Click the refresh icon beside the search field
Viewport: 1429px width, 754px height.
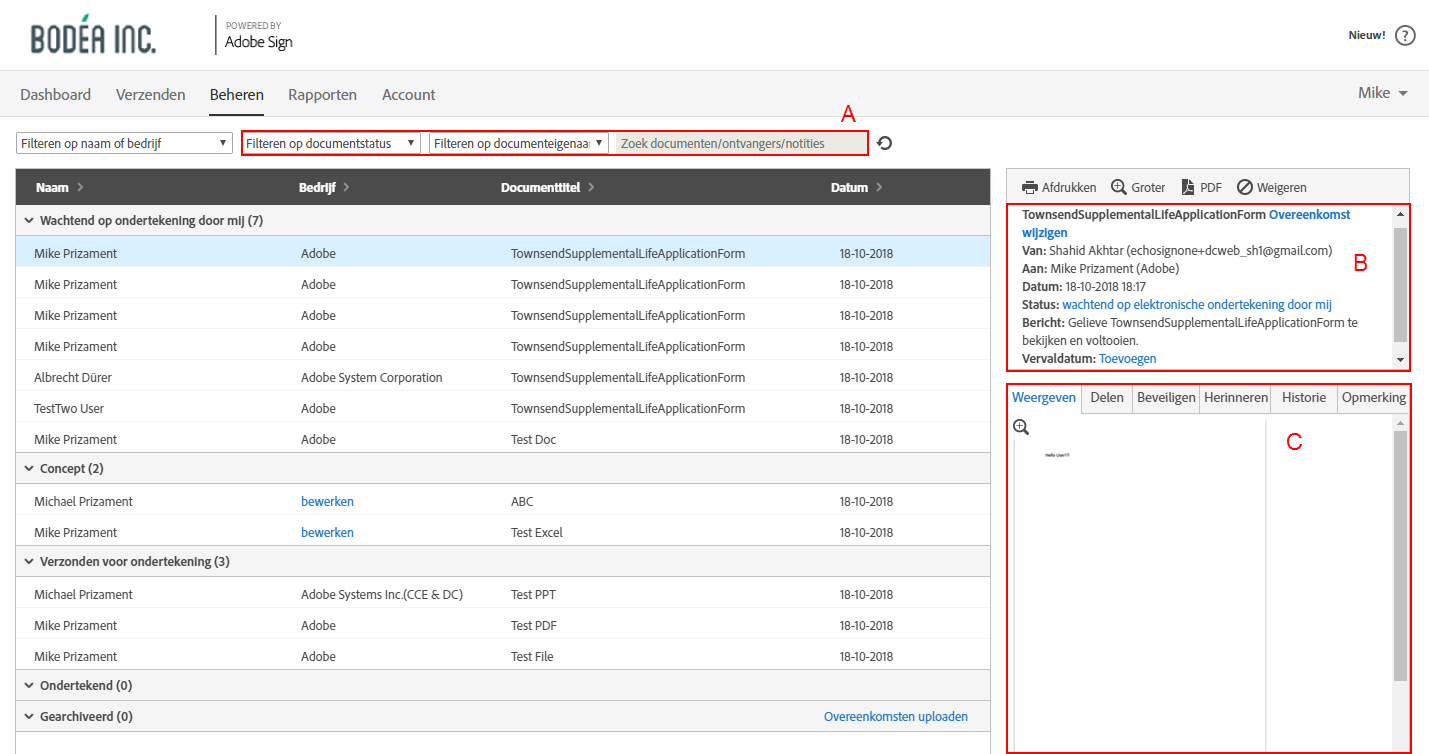884,143
